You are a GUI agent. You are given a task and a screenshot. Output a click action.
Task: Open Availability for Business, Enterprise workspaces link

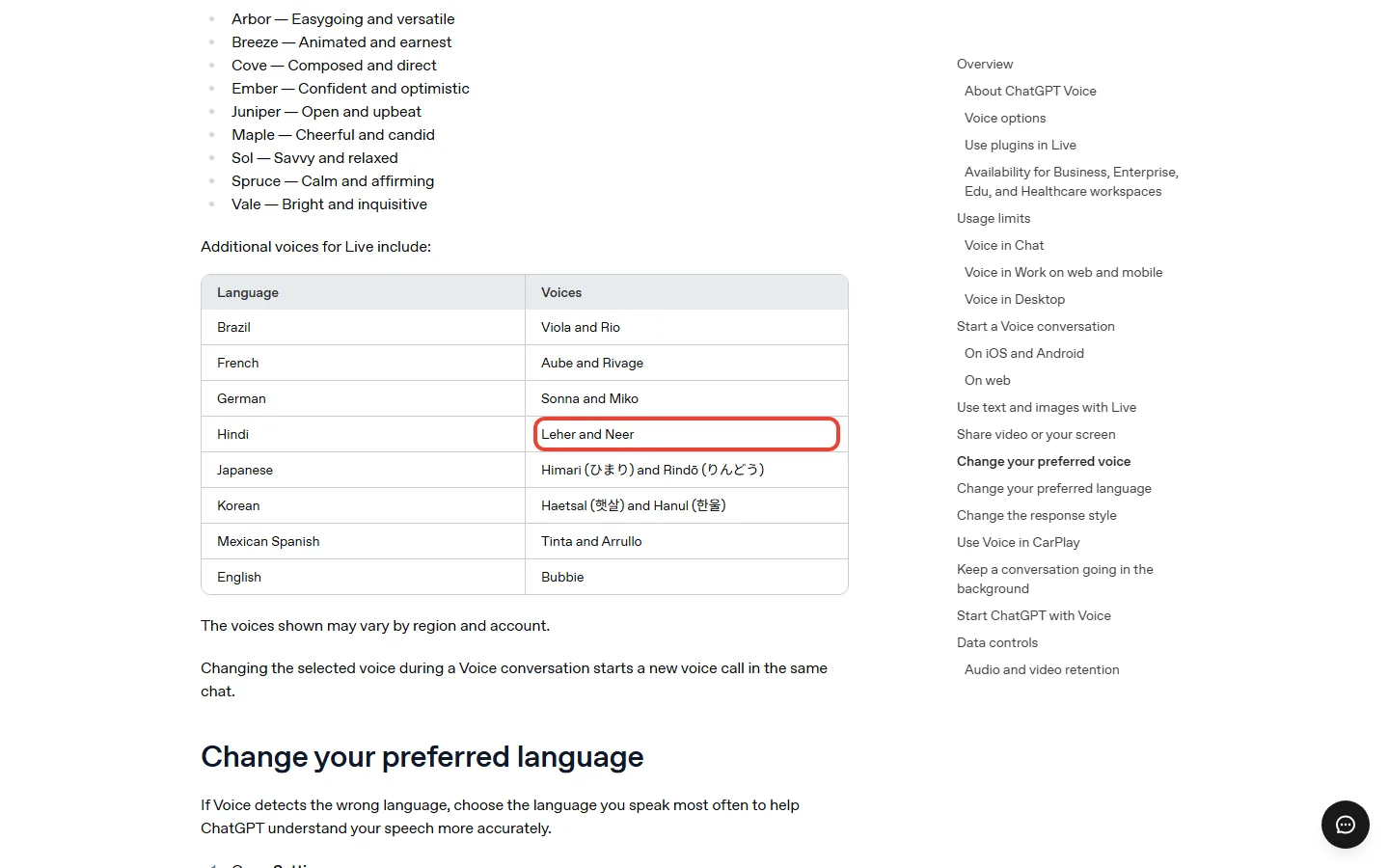tap(1072, 181)
